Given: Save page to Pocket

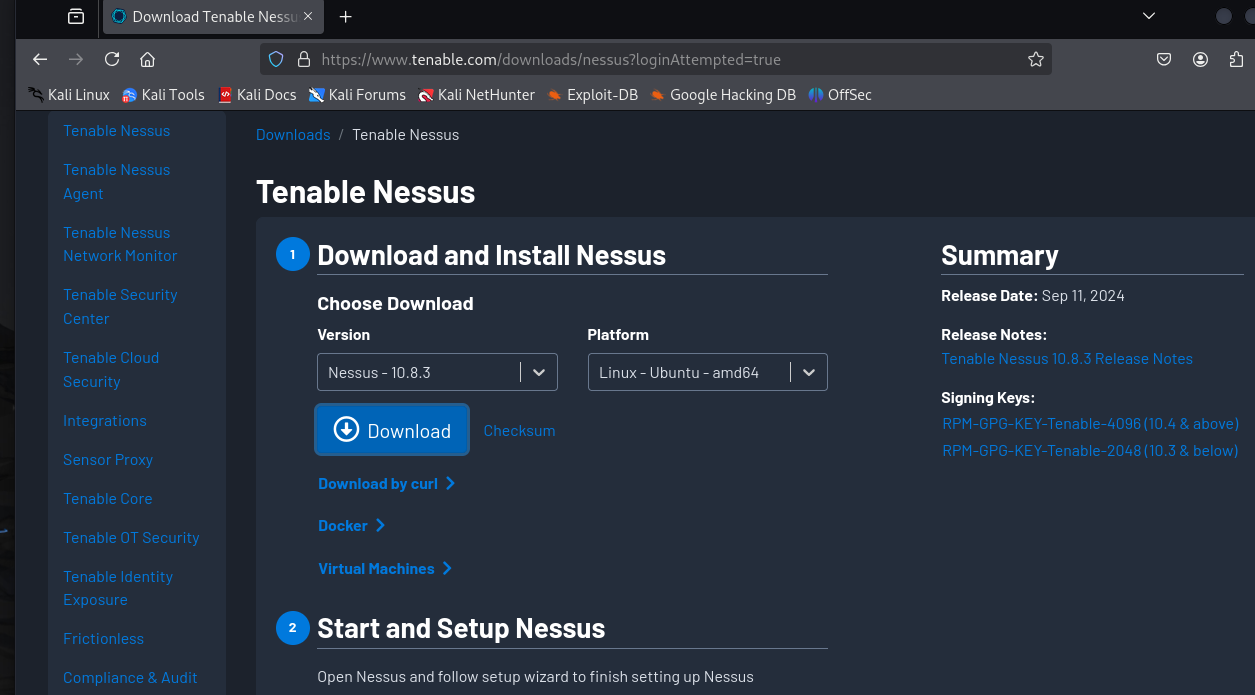Looking at the screenshot, I should [1164, 59].
